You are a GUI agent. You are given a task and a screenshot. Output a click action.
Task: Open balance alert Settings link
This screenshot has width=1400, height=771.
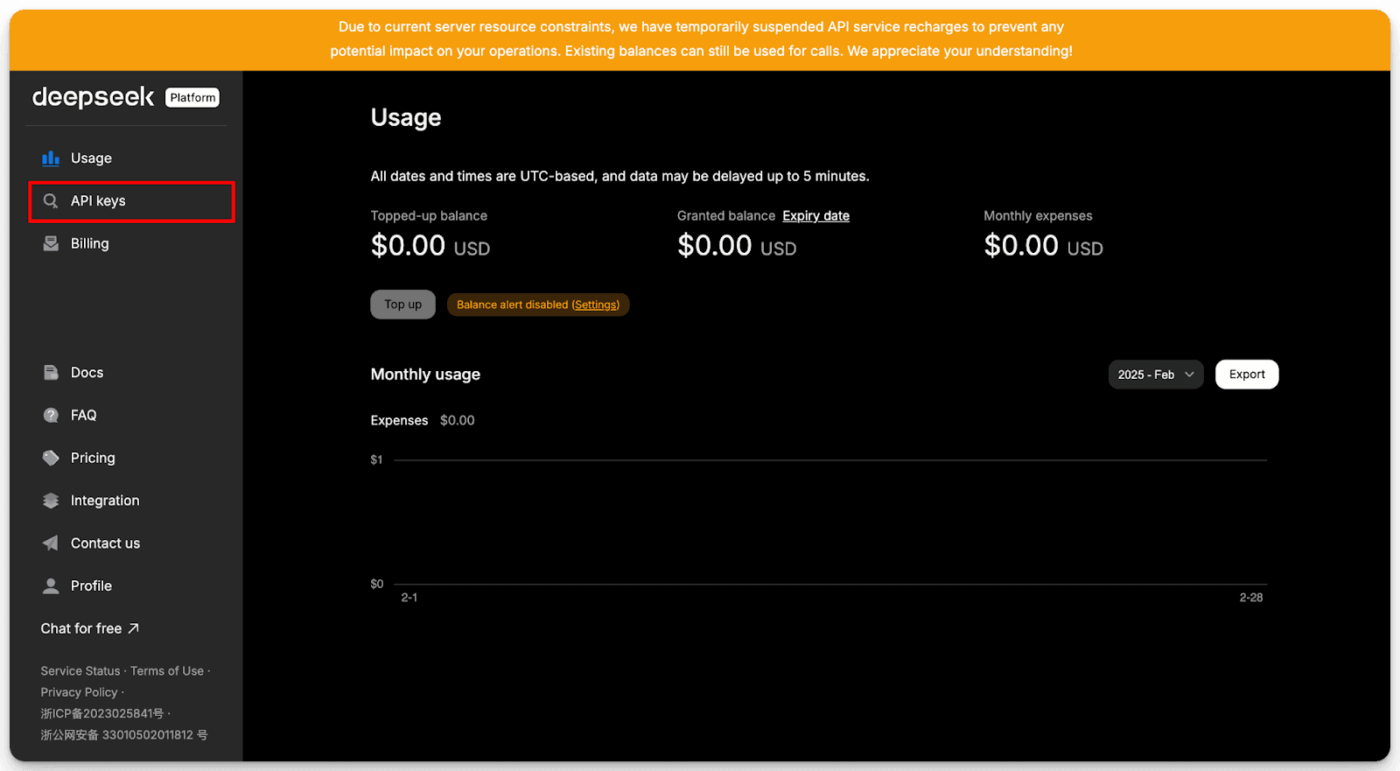click(596, 305)
